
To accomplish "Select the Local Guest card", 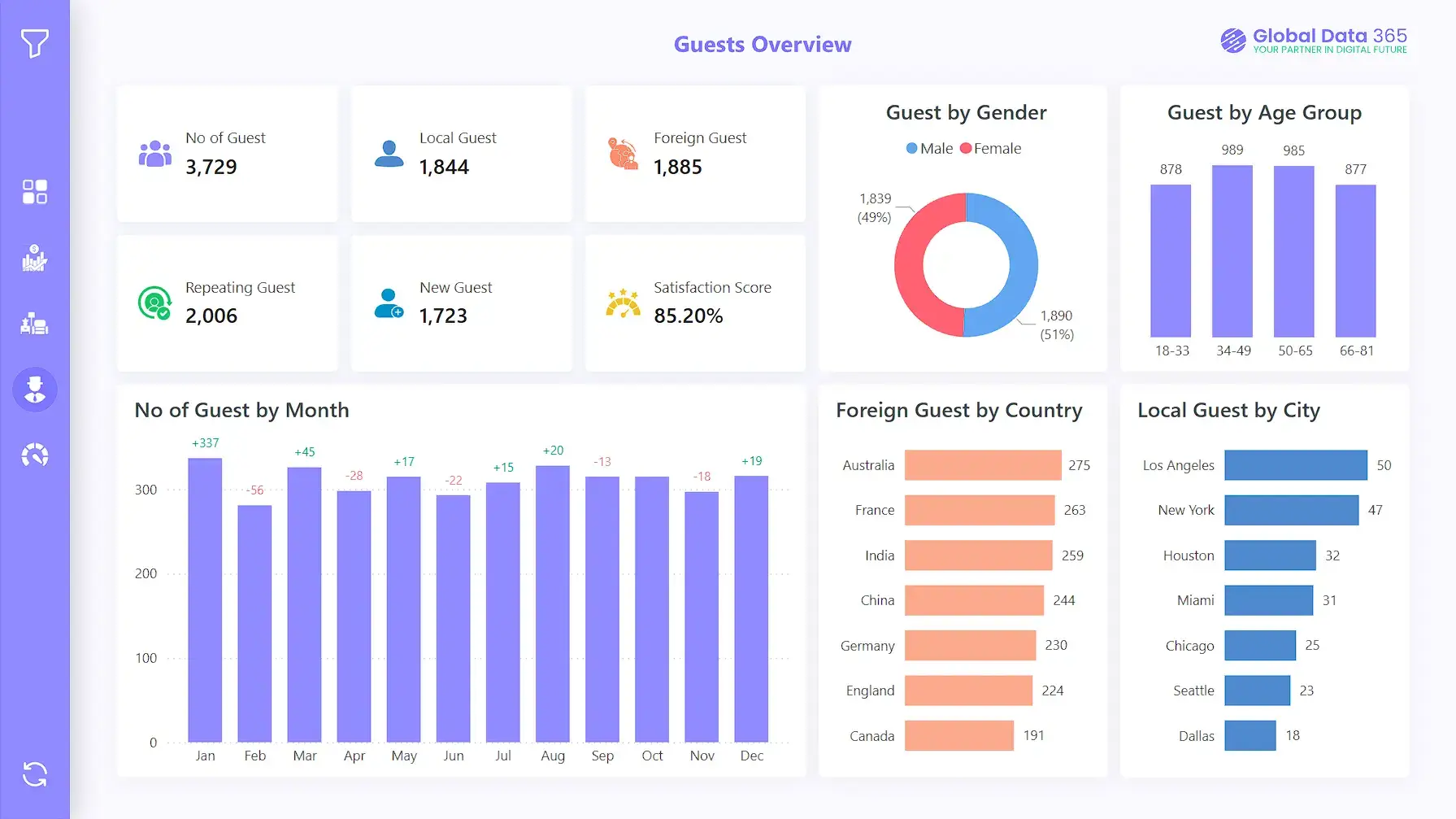I will point(461,153).
